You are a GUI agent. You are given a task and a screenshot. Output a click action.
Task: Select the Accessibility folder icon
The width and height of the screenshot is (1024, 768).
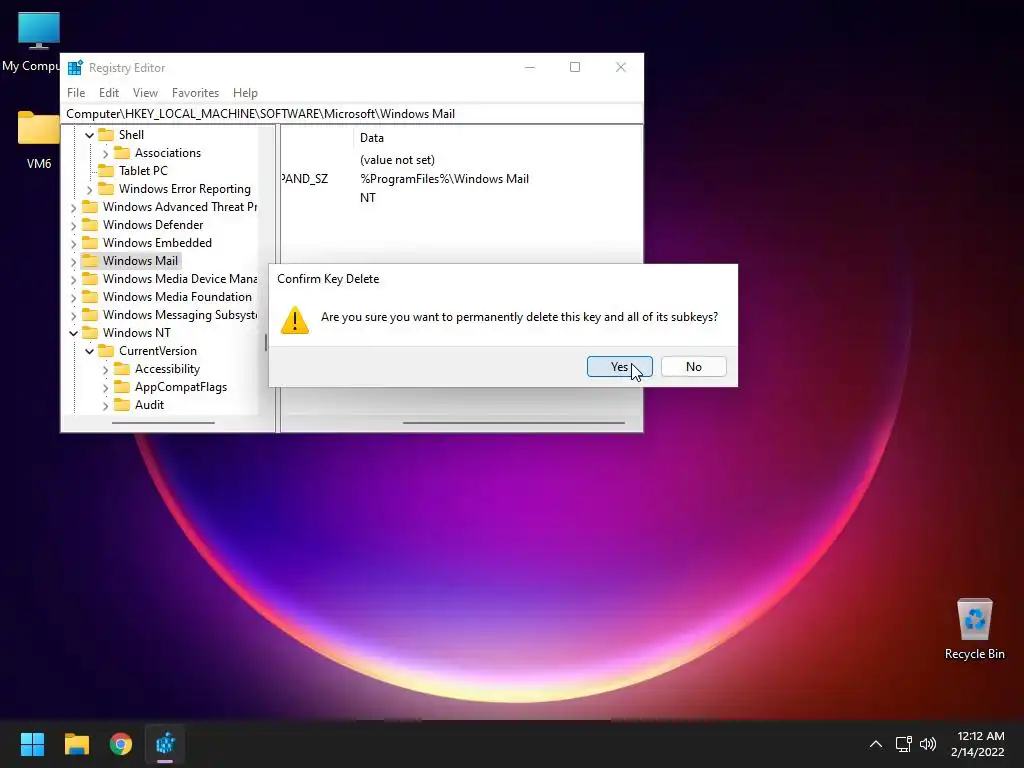point(121,369)
